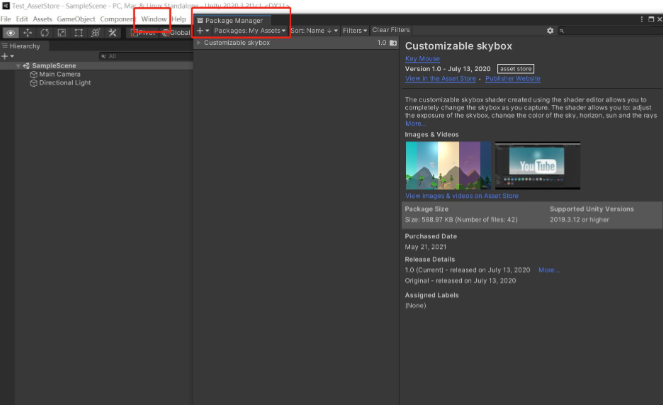Open custom editor tools wrench icon

[113, 32]
